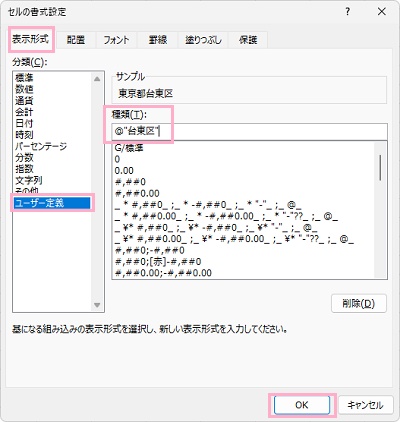
Task: Select ユーザー定義 category
Action: pos(52,203)
